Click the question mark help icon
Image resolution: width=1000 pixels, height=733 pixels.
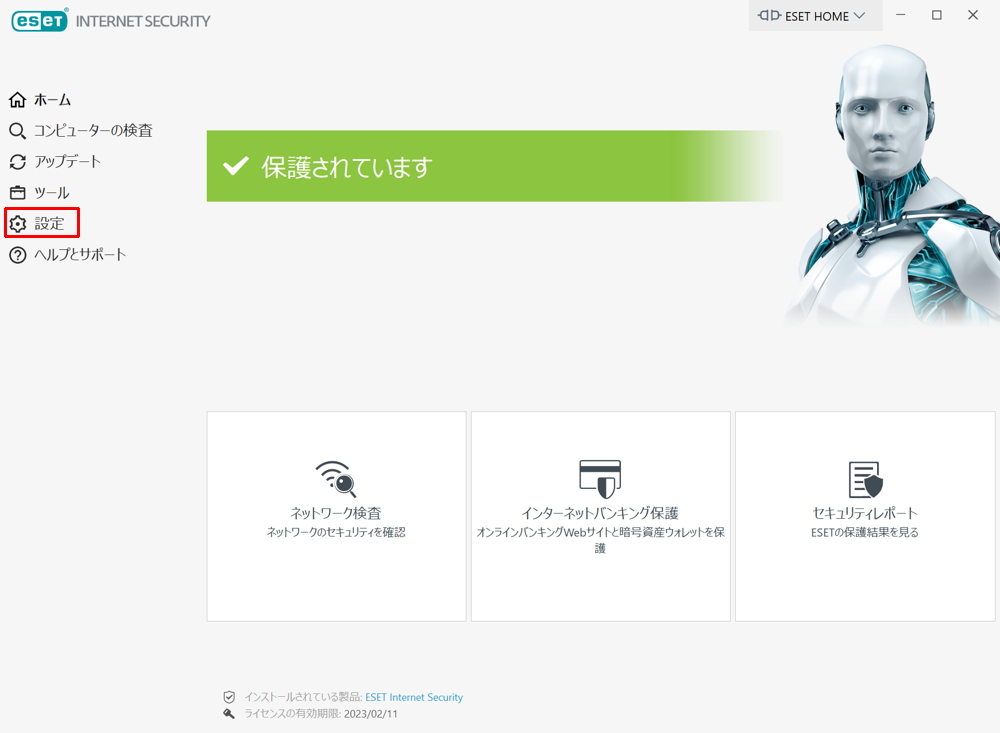[17, 255]
